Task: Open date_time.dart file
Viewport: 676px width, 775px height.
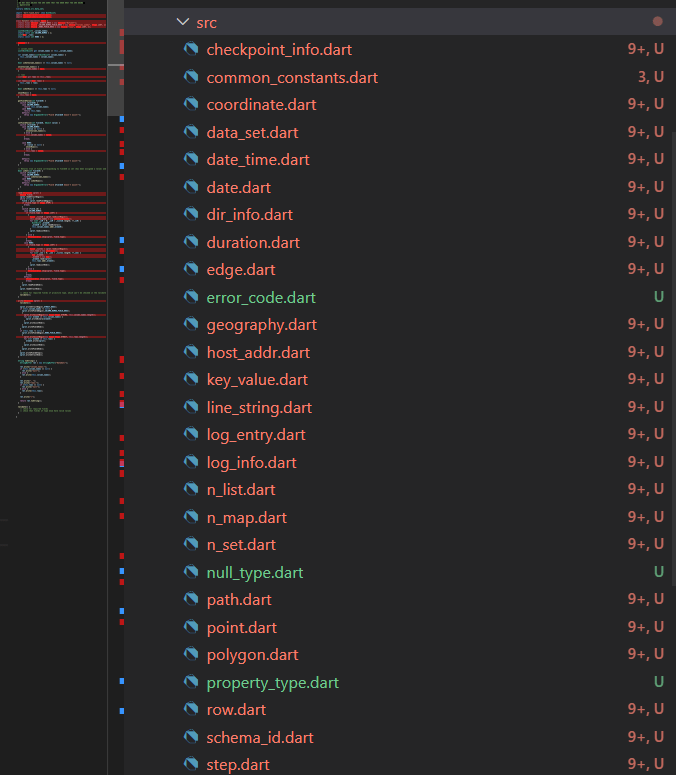Action: click(258, 160)
